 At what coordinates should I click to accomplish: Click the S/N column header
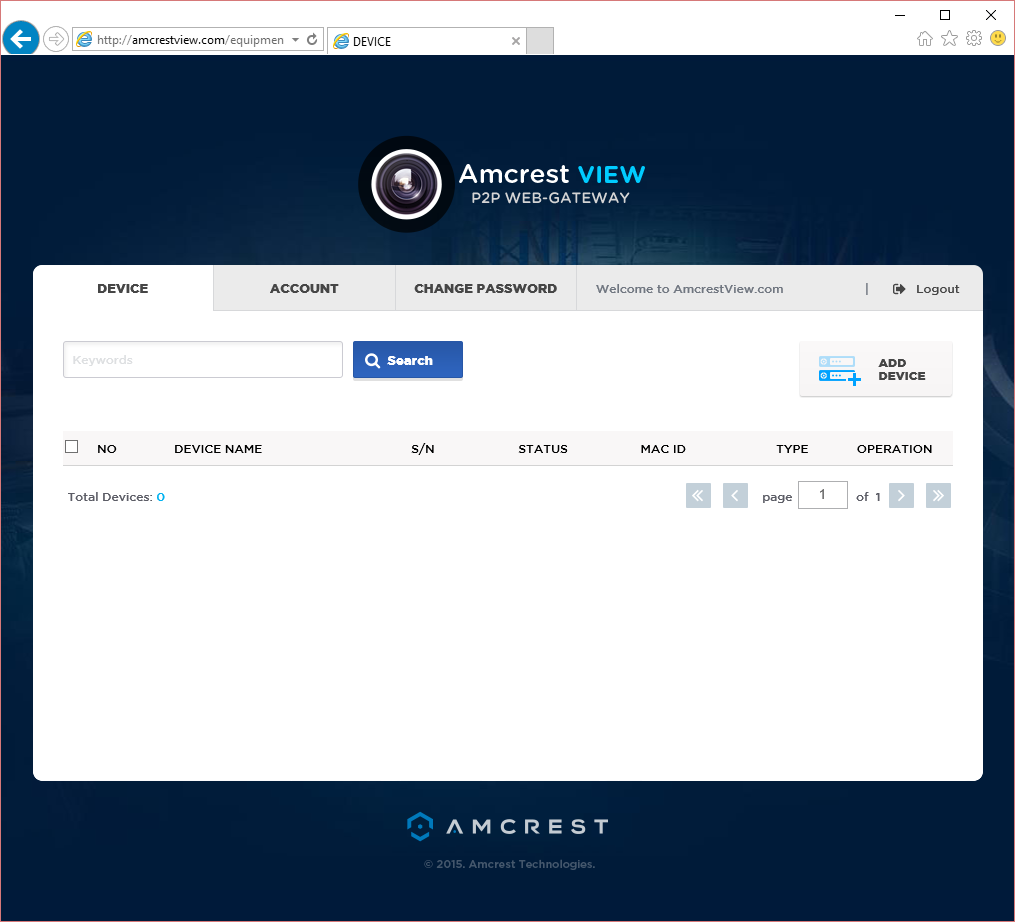click(x=423, y=449)
